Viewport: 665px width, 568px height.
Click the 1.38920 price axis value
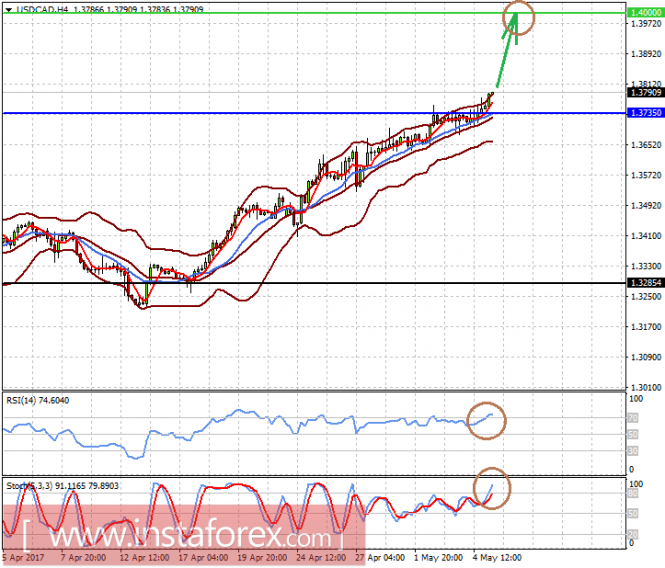coord(646,54)
